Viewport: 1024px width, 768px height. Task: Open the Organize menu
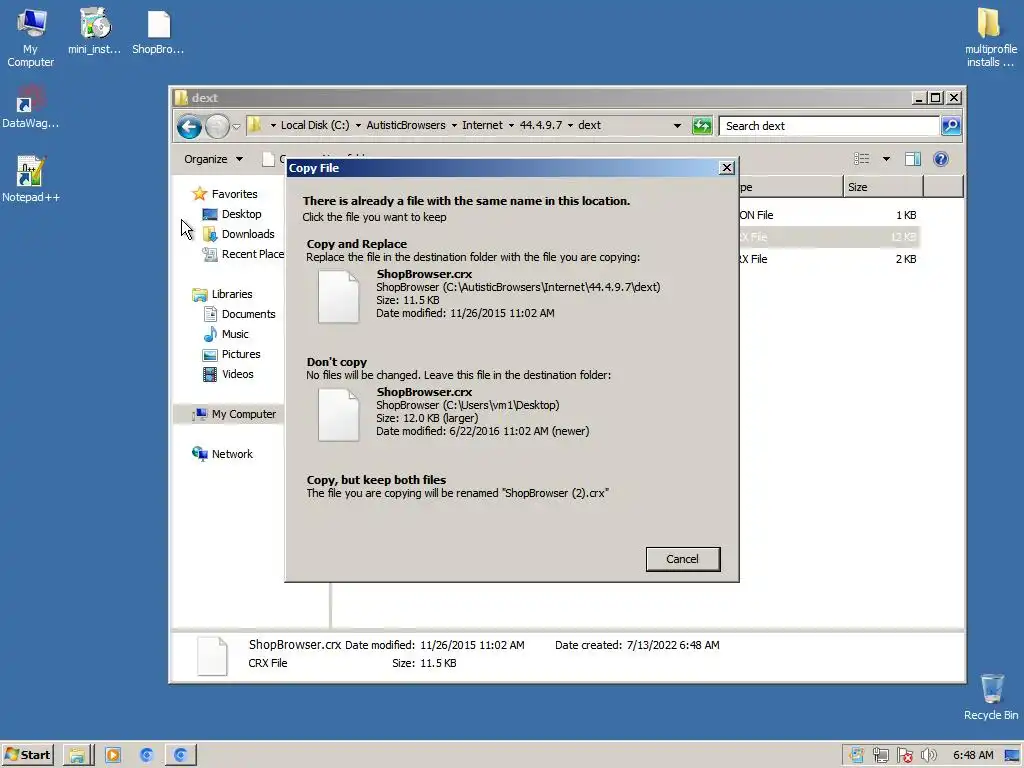[x=213, y=159]
